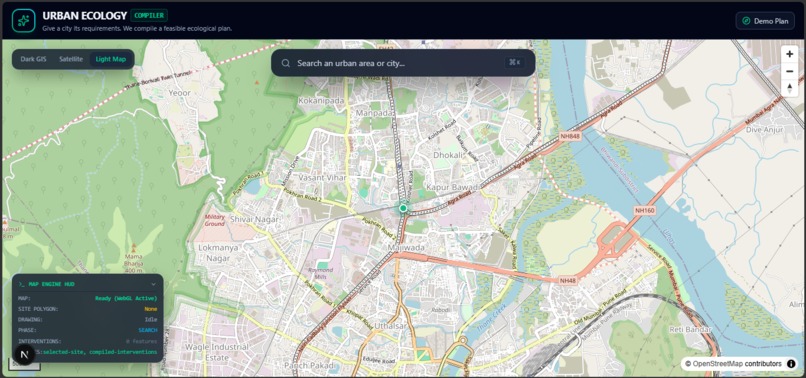Click the 'Raymond Mills' map label
The width and height of the screenshot is (806, 378).
(320, 273)
